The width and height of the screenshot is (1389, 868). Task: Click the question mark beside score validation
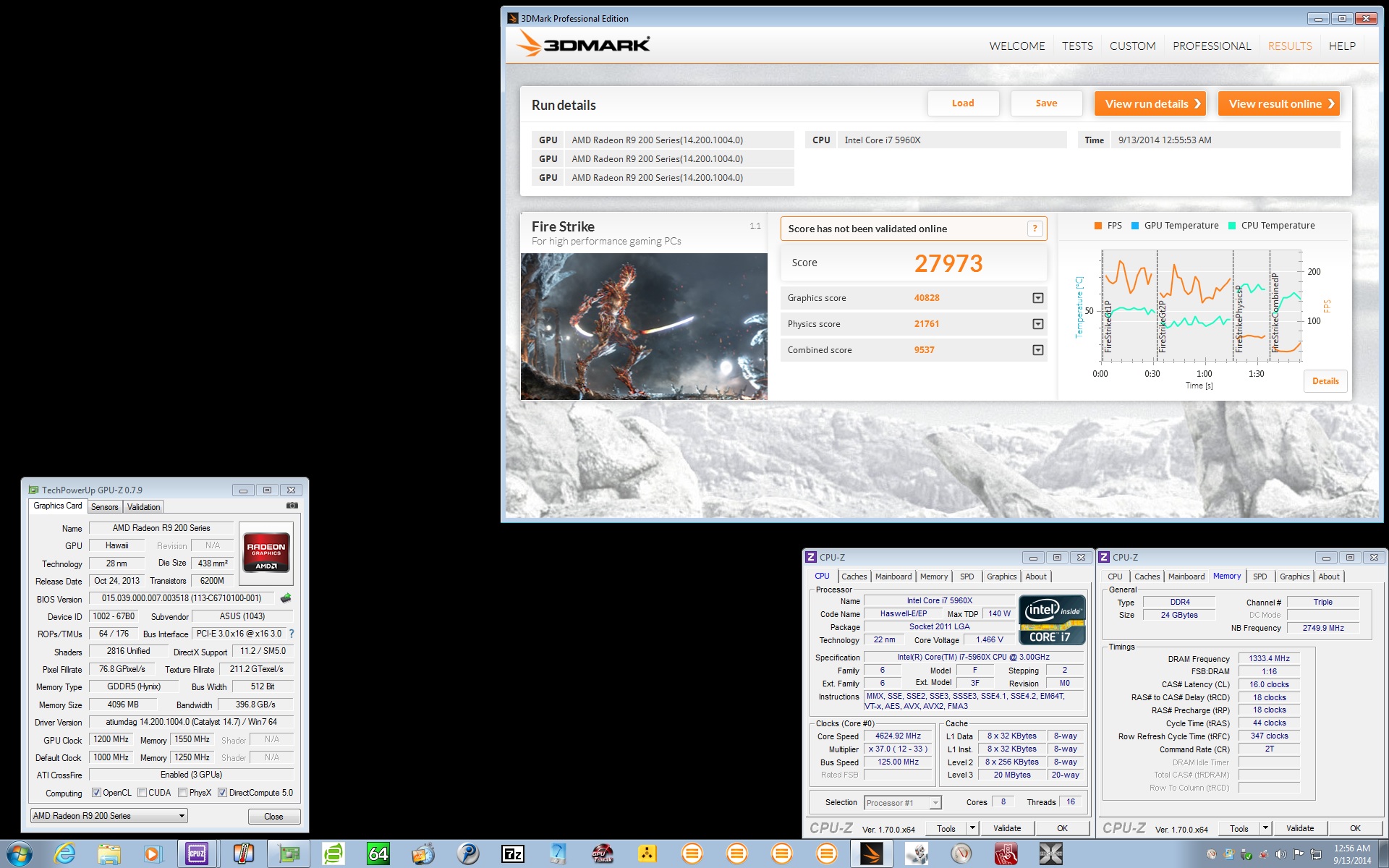(1035, 229)
